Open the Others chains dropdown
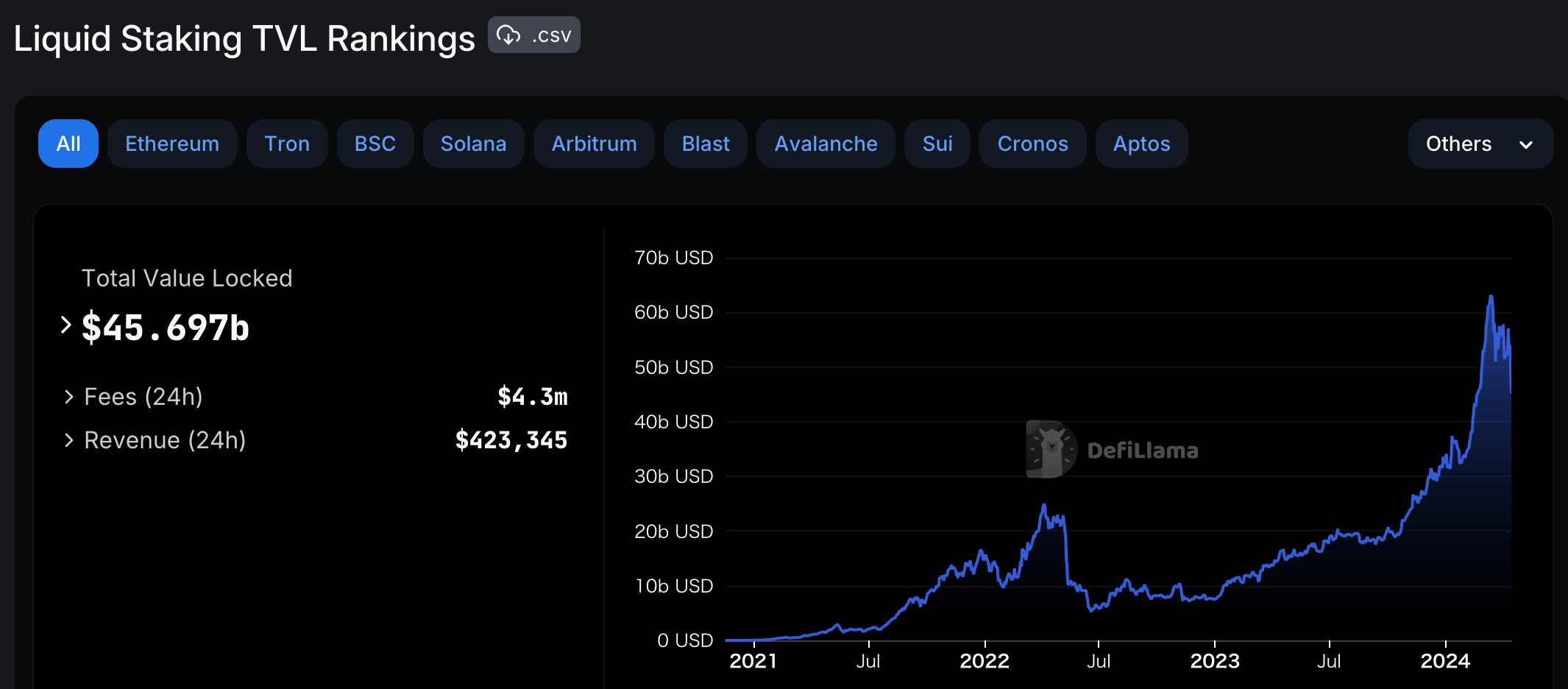Viewport: 1568px width, 689px height. pyautogui.click(x=1480, y=144)
